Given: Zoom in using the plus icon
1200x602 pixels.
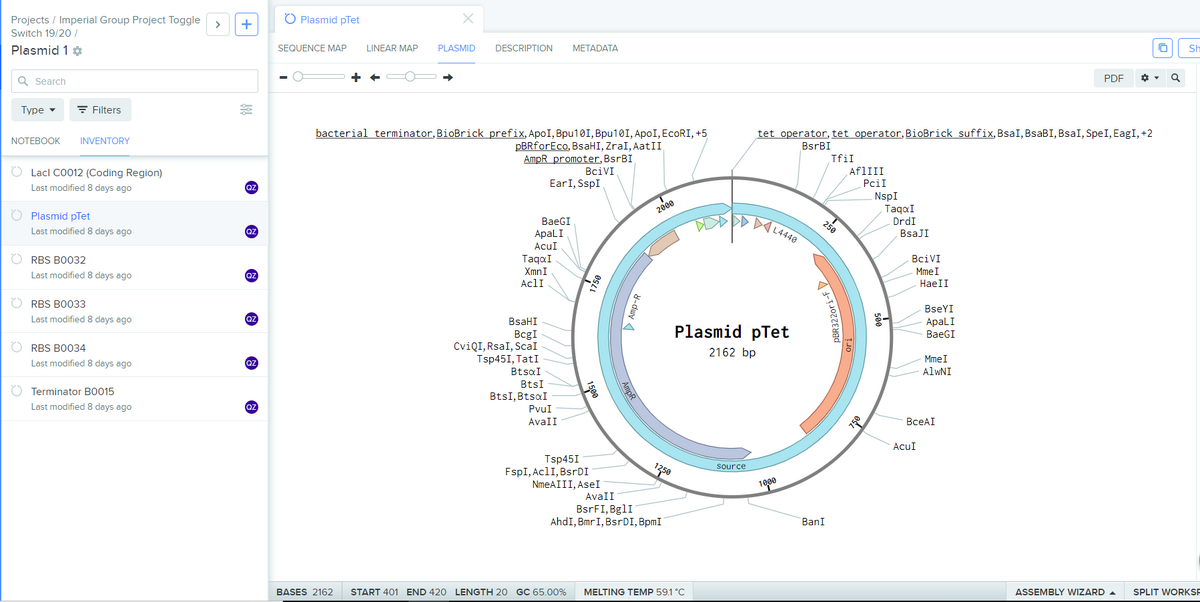Looking at the screenshot, I should (x=356, y=77).
